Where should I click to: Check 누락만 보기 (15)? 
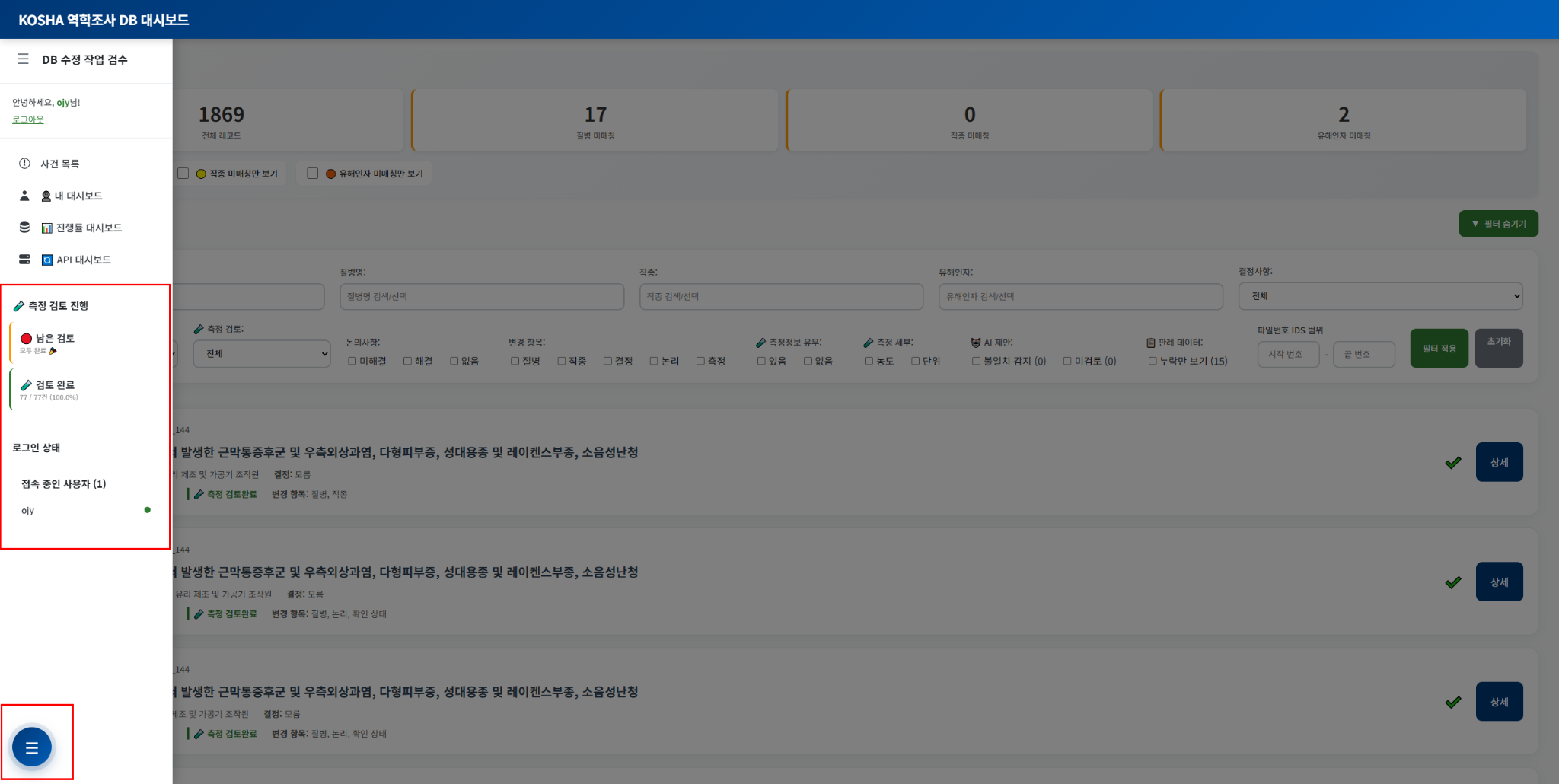click(1153, 361)
